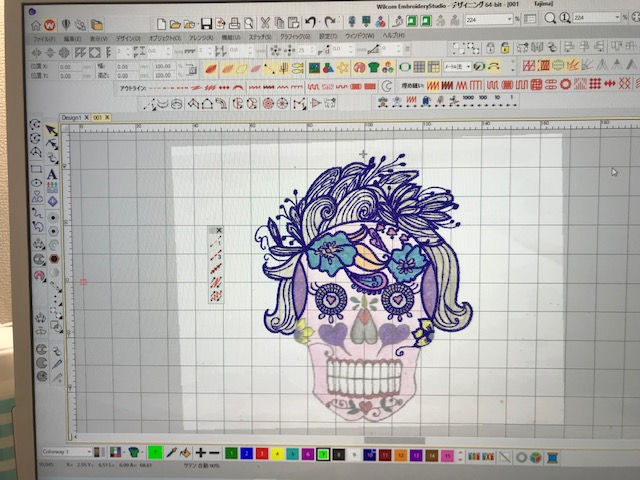The image size is (640, 480).
Task: Add a color with the plus button
Action: pyautogui.click(x=201, y=453)
